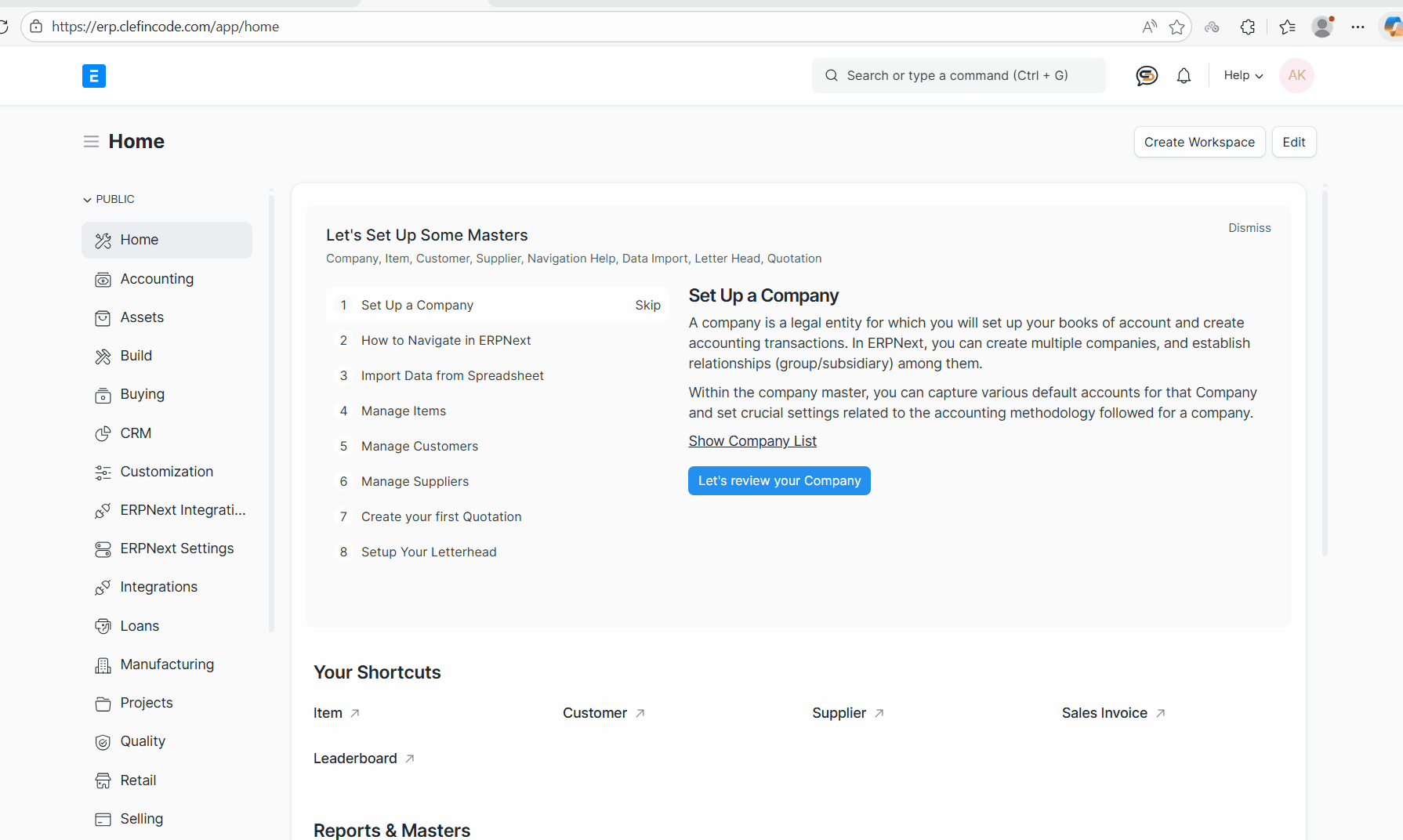Open the support chat icon

coord(1146,75)
